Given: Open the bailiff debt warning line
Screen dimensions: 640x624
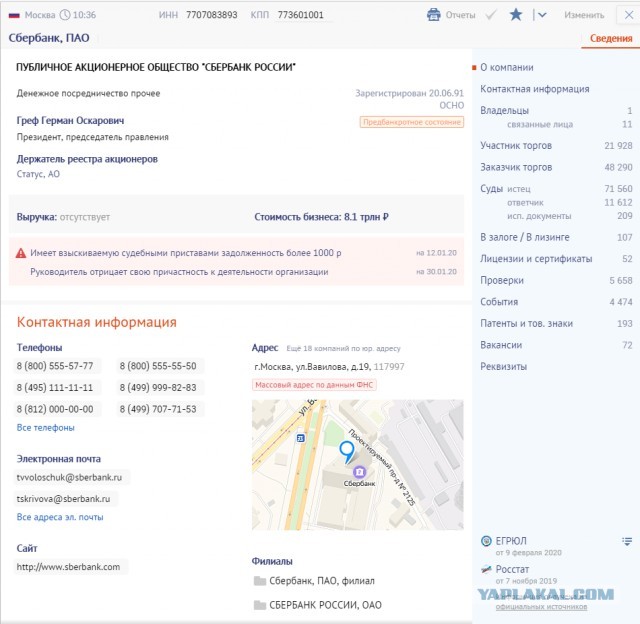Looking at the screenshot, I should coord(186,253).
